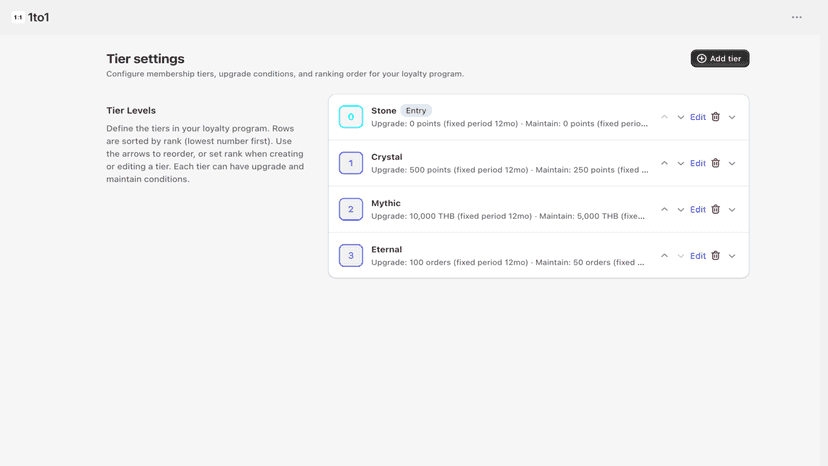
Task: Select the Mythic tier name
Action: coord(386,203)
